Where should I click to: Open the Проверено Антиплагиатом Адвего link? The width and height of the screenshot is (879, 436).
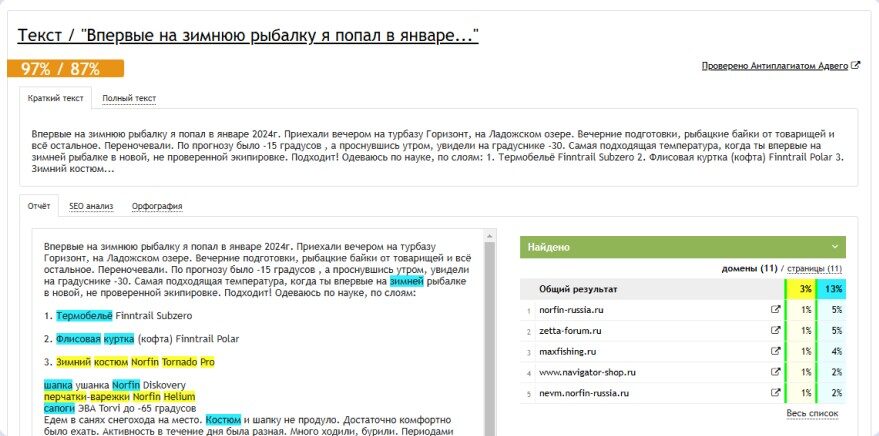(x=775, y=66)
